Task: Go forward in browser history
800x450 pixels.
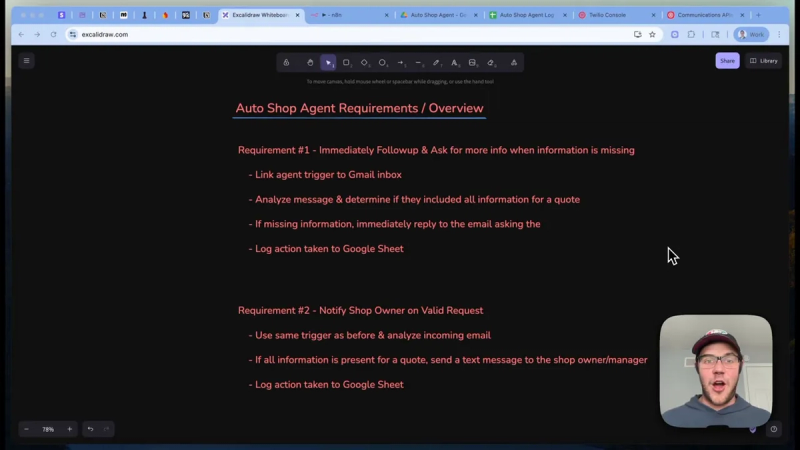Action: coord(37,34)
